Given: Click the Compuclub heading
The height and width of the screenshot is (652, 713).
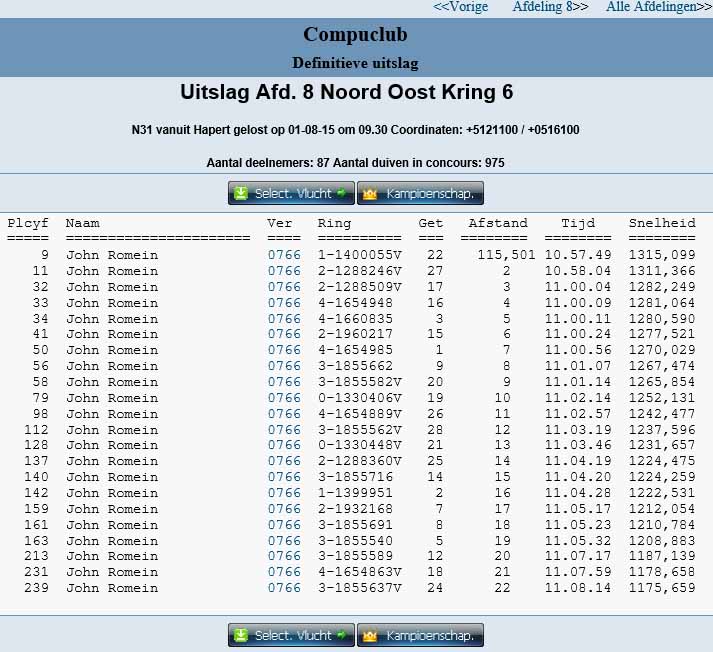Looking at the screenshot, I should pyautogui.click(x=355, y=35).
